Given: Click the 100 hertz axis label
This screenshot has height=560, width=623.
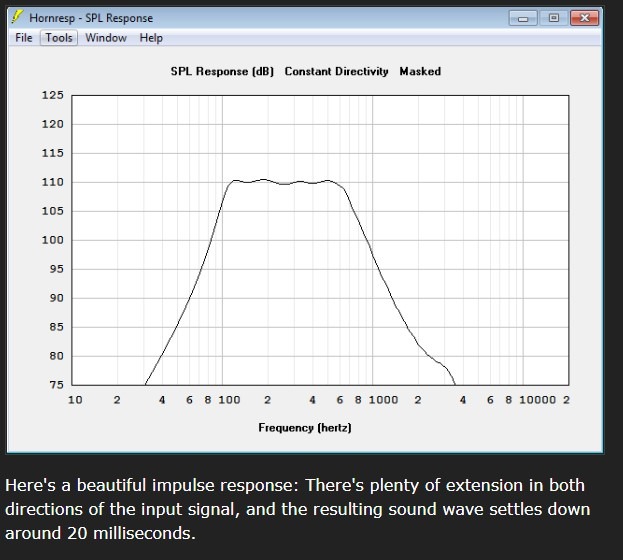Looking at the screenshot, I should 229,400.
